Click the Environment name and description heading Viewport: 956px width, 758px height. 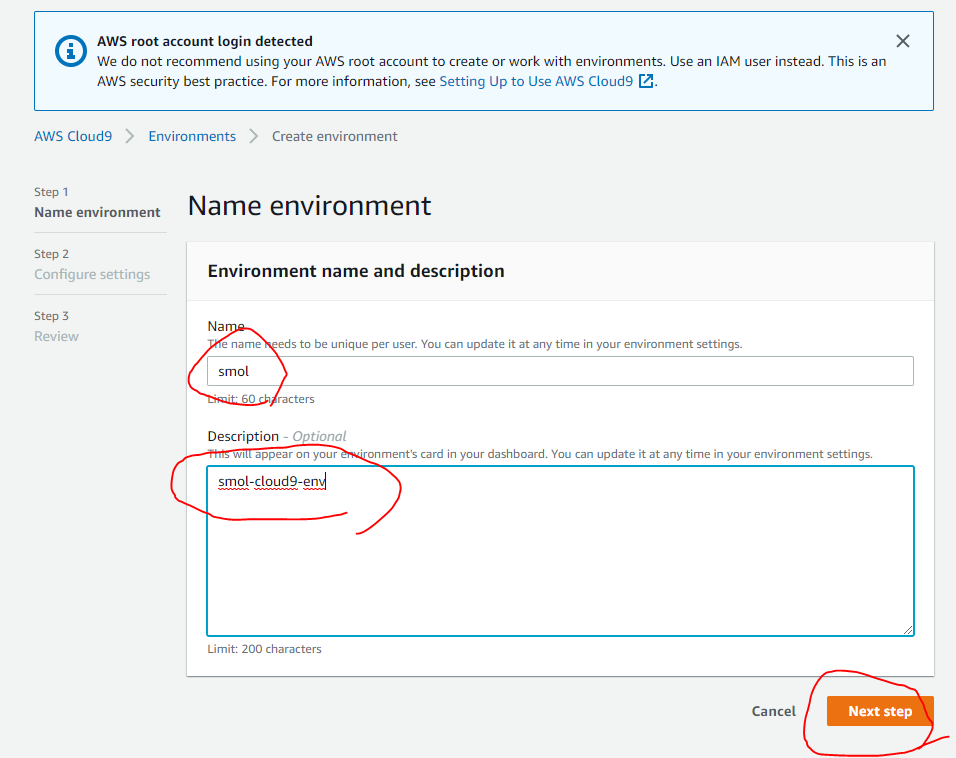click(x=356, y=271)
